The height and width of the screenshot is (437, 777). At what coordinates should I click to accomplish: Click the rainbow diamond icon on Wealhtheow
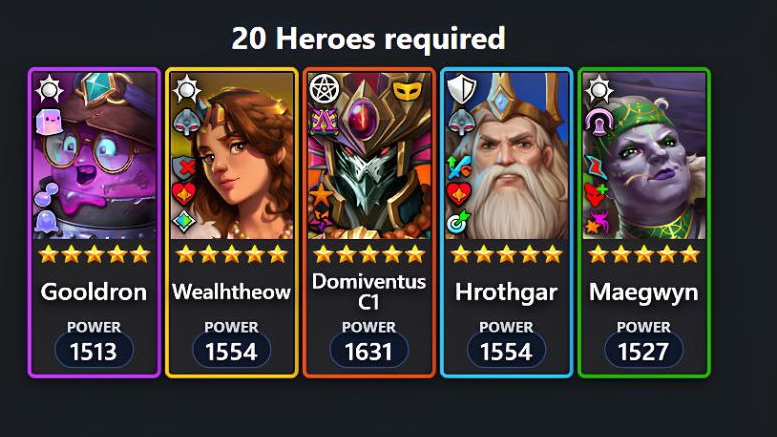pyautogui.click(x=184, y=221)
